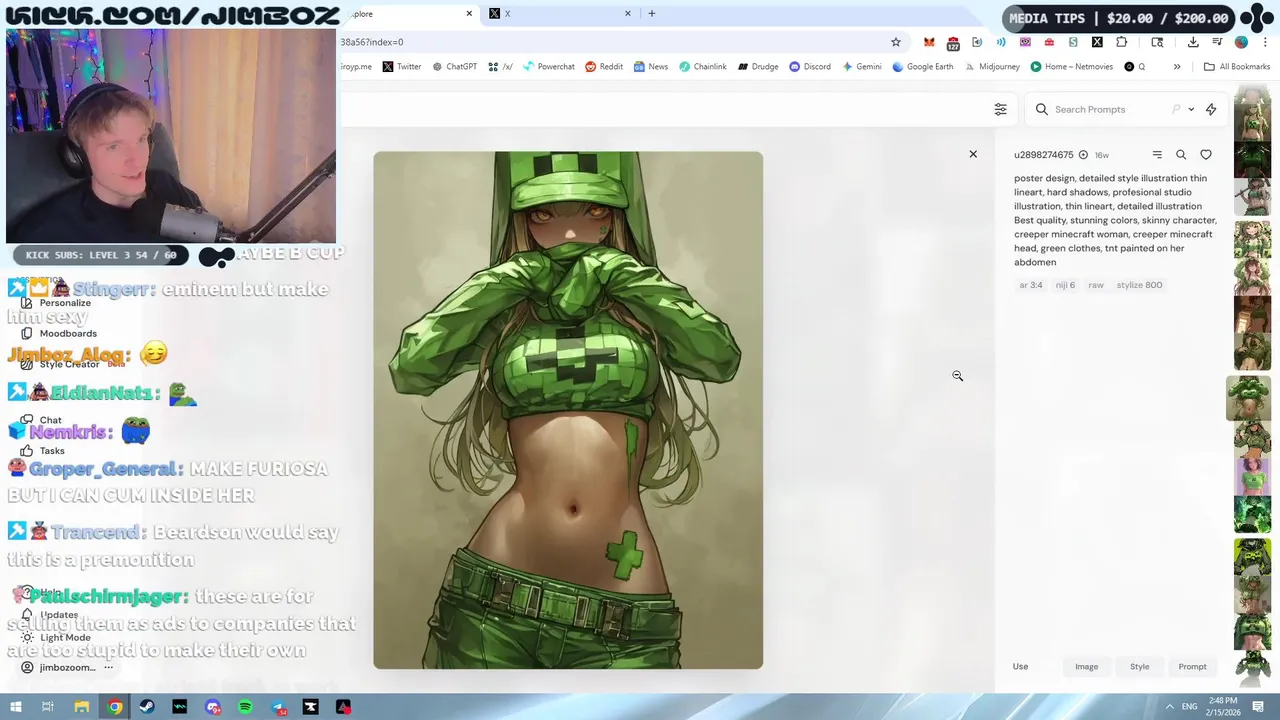This screenshot has height=720, width=1280.
Task: Bookmark this page with the star icon
Action: tap(896, 42)
